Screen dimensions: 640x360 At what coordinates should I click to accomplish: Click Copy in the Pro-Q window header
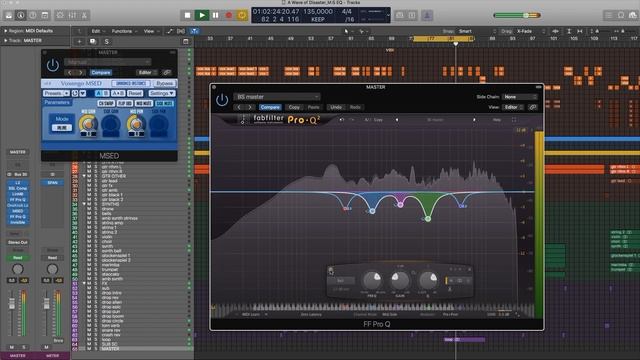click(x=294, y=107)
